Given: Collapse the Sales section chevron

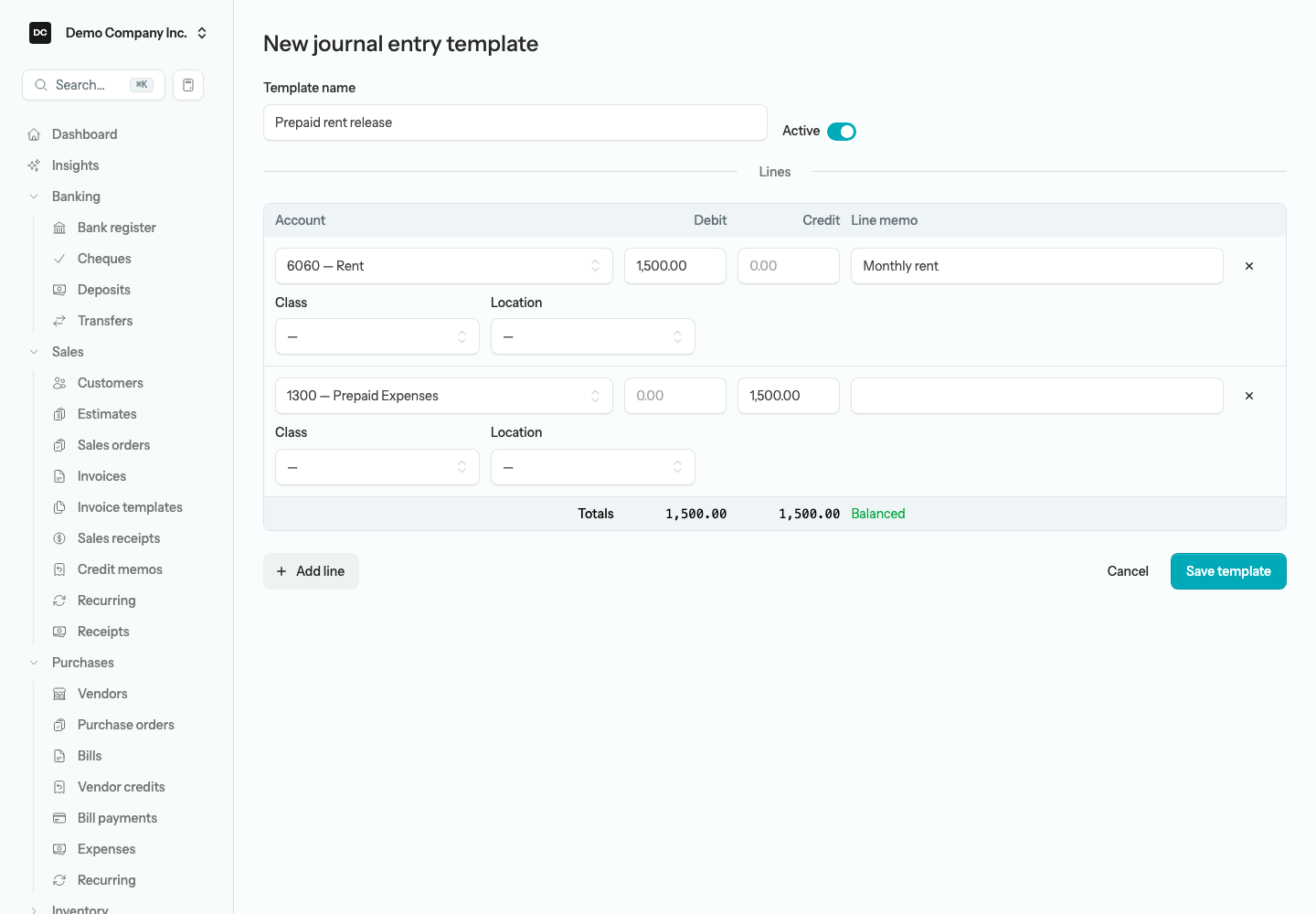Looking at the screenshot, I should point(34,352).
